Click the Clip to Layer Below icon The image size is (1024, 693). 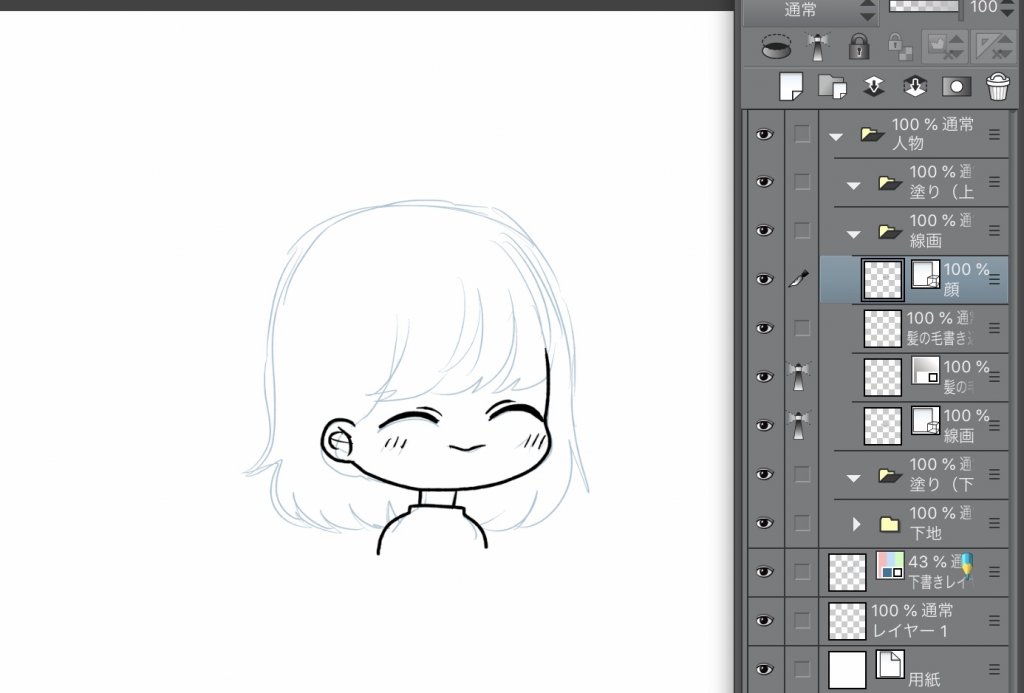pyautogui.click(x=774, y=46)
